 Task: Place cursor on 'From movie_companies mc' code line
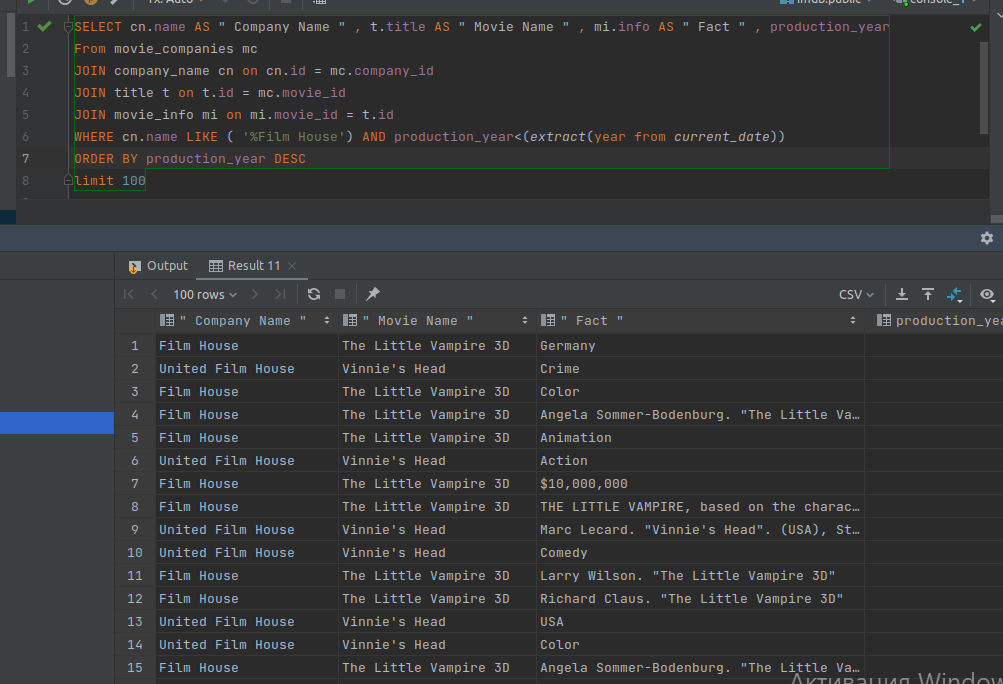click(x=166, y=49)
